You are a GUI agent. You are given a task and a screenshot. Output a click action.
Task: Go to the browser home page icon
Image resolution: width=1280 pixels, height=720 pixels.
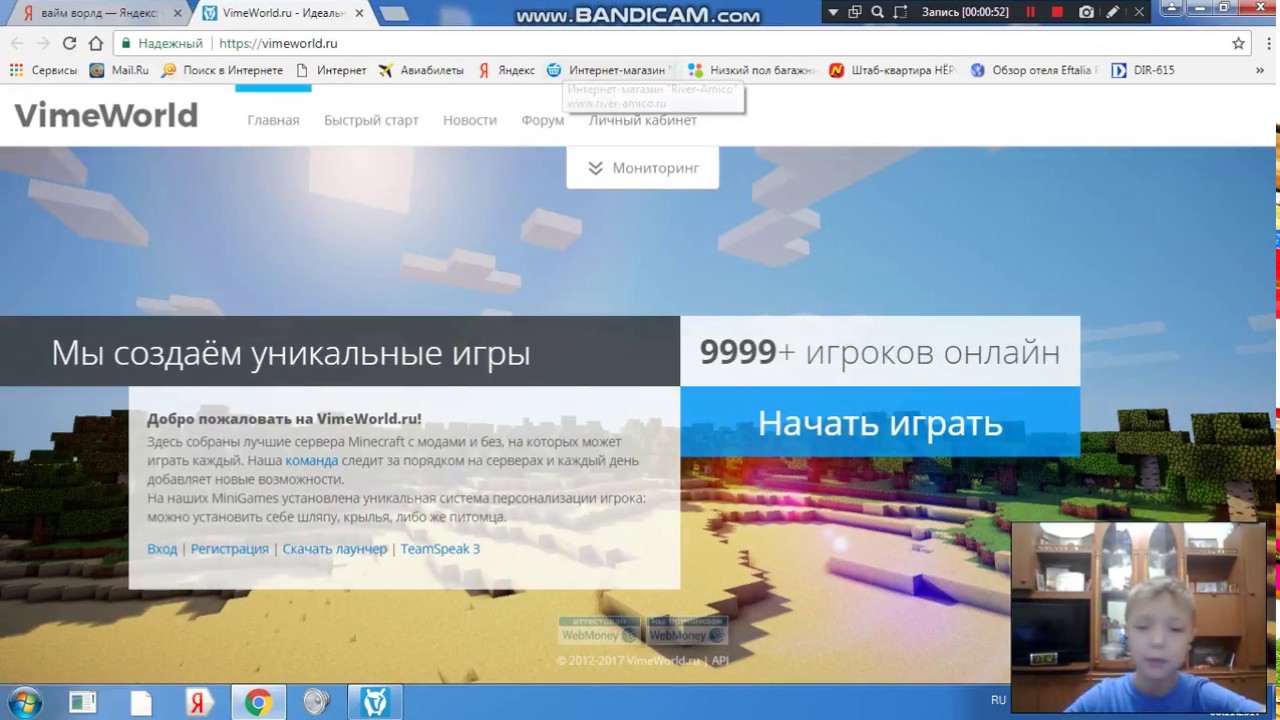96,43
